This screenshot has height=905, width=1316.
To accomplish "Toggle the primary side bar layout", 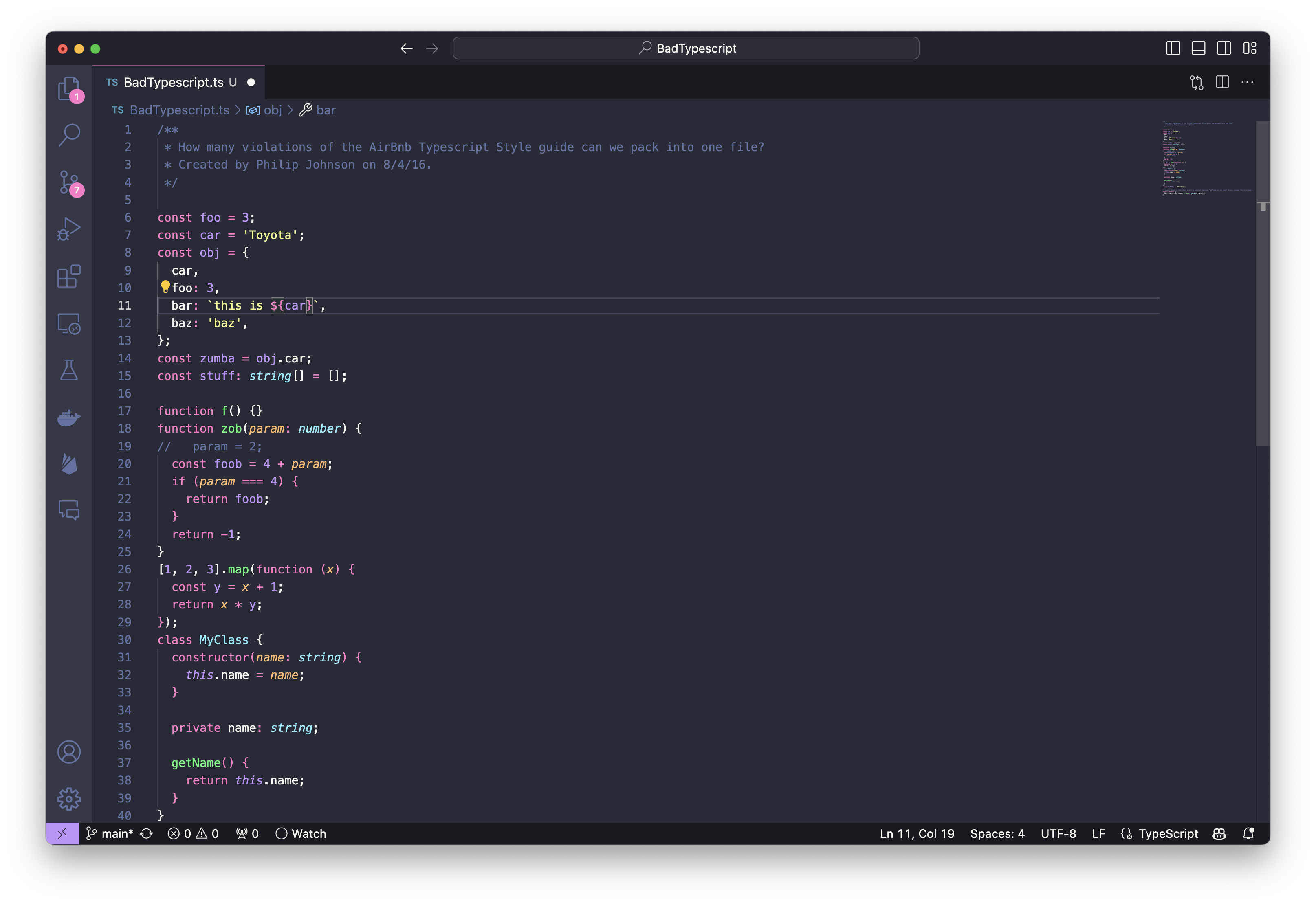I will pos(1173,48).
